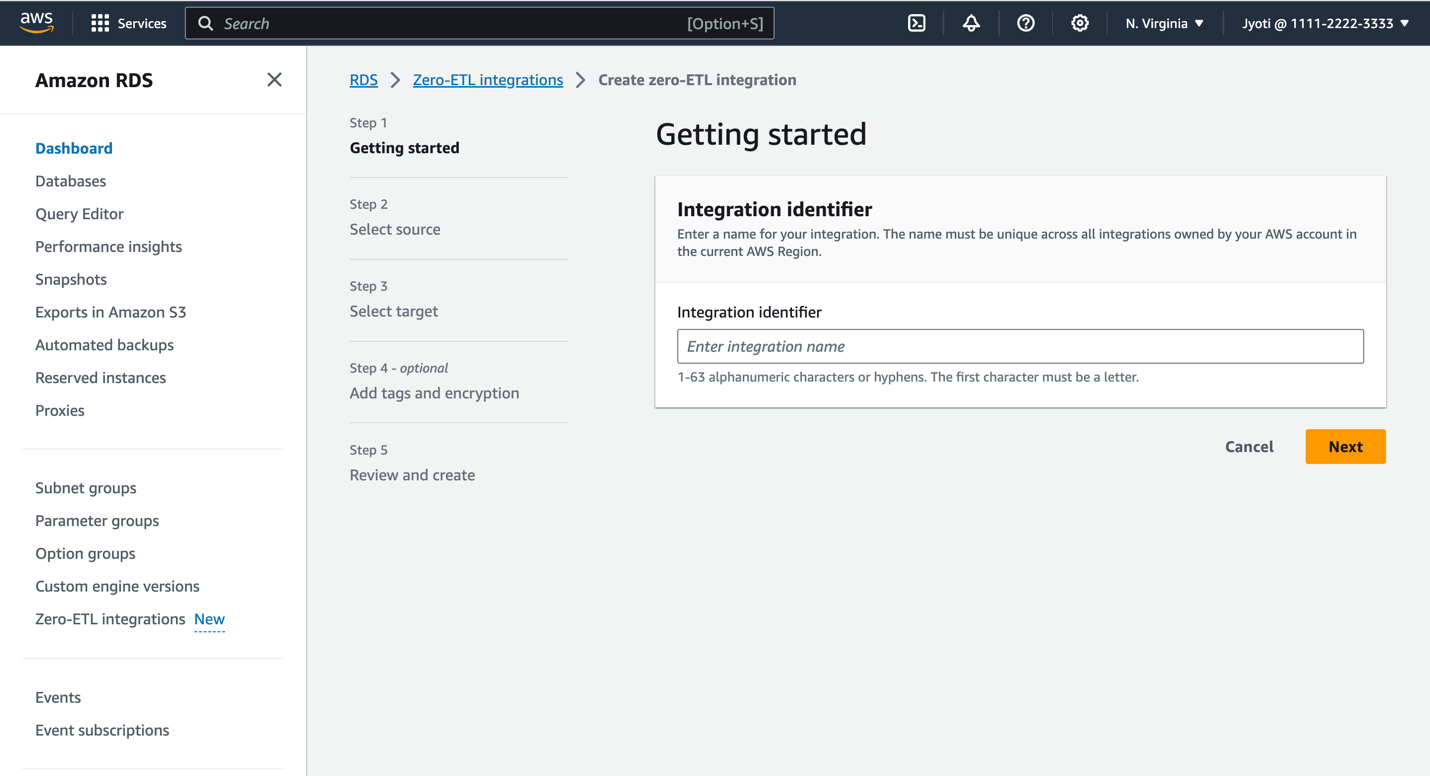Open Performance insights in the sidebar
This screenshot has width=1430, height=776.
[x=108, y=247]
